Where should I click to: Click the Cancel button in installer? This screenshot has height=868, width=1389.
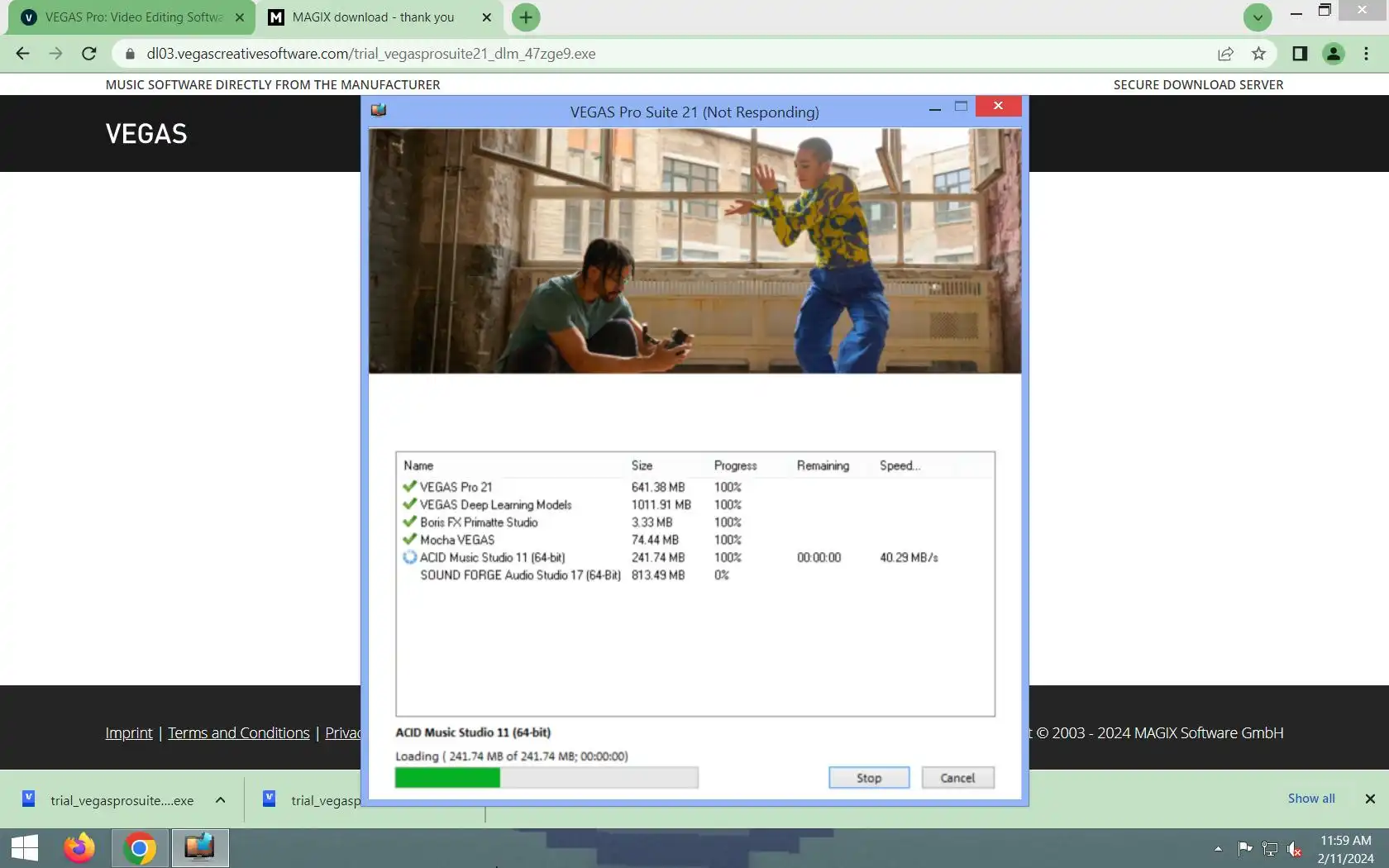pos(957,778)
